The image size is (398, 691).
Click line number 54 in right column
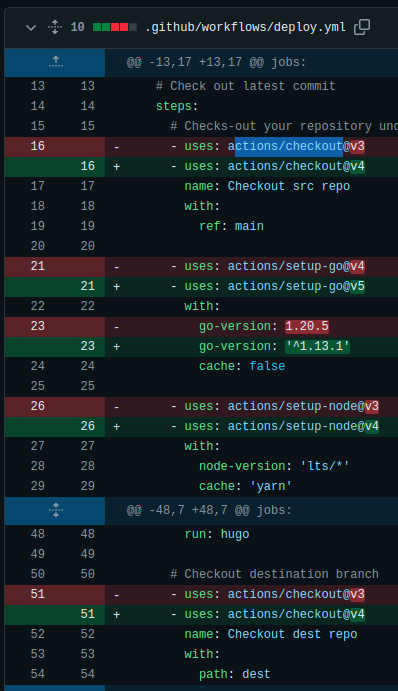coord(88,674)
